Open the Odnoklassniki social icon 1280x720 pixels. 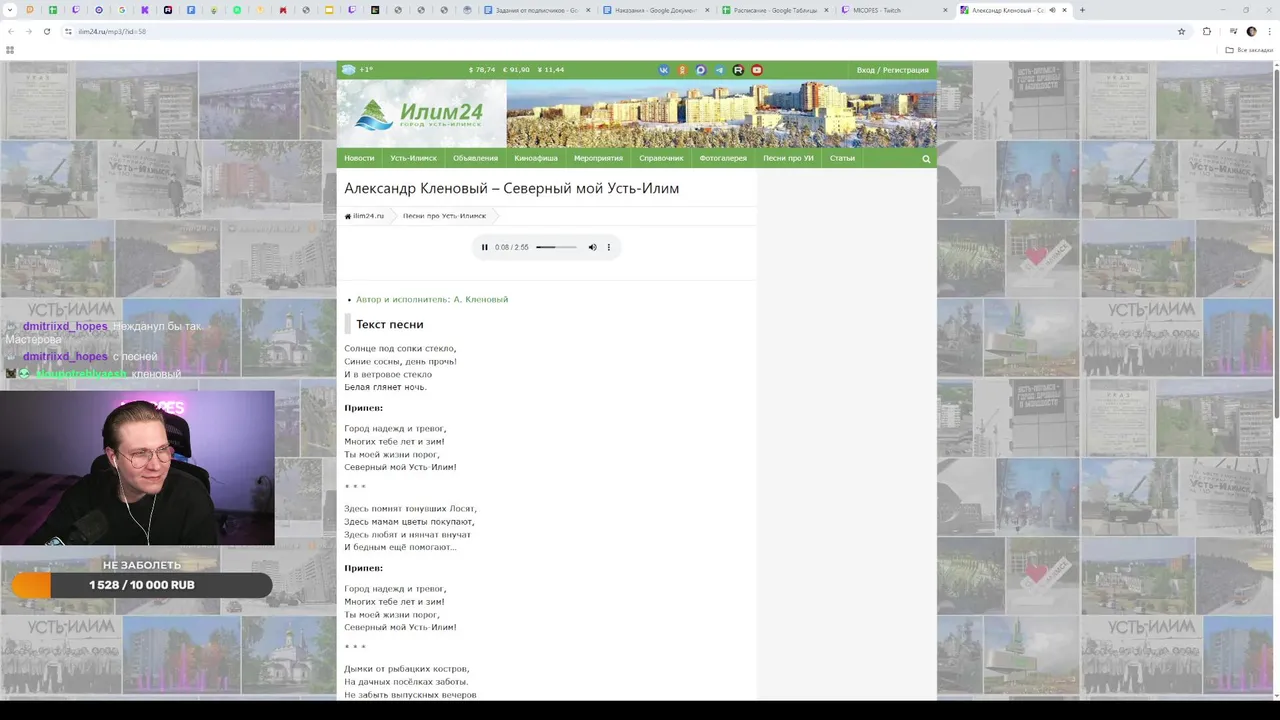click(682, 70)
